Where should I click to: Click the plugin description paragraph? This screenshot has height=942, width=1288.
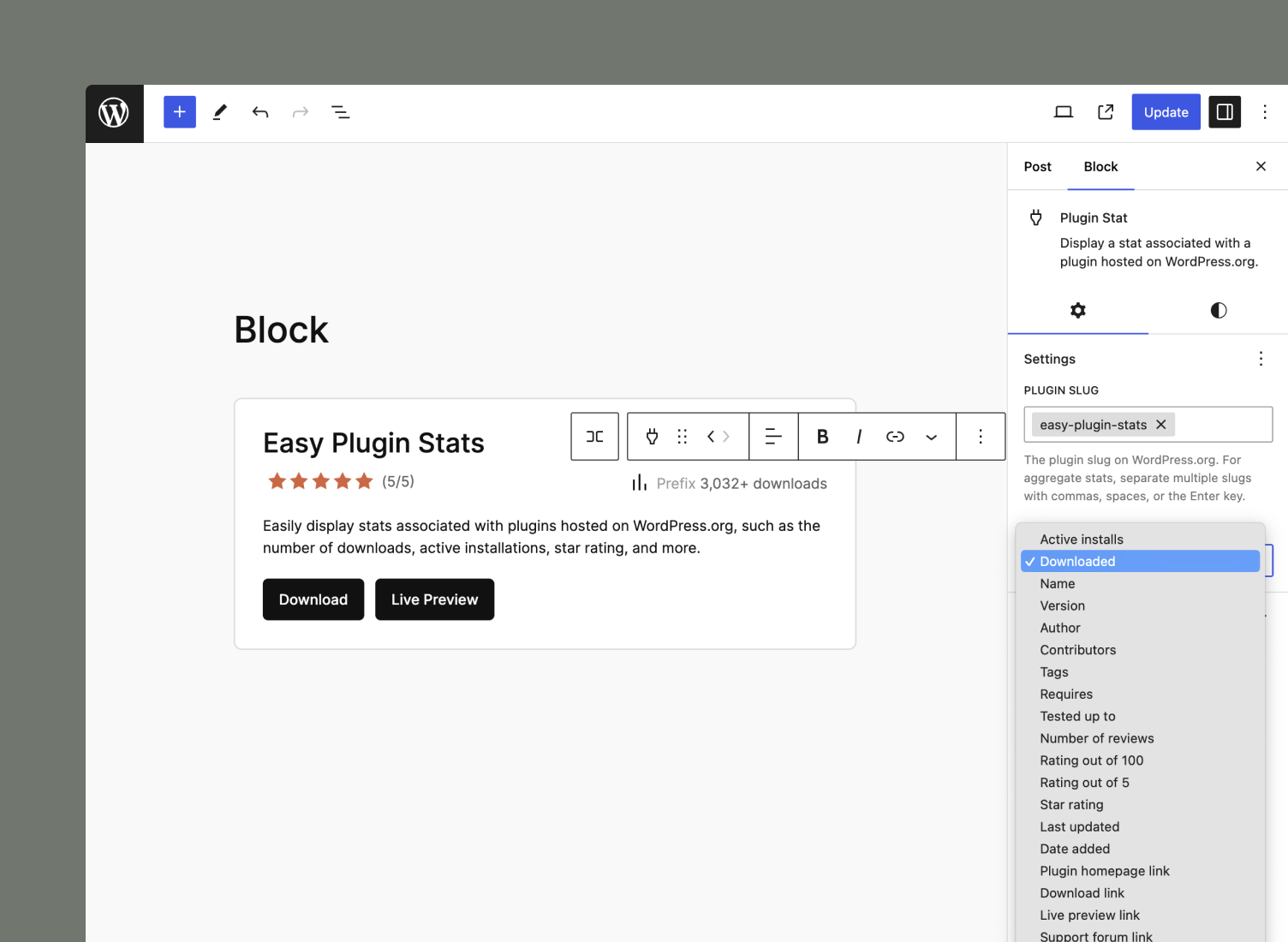click(x=542, y=537)
